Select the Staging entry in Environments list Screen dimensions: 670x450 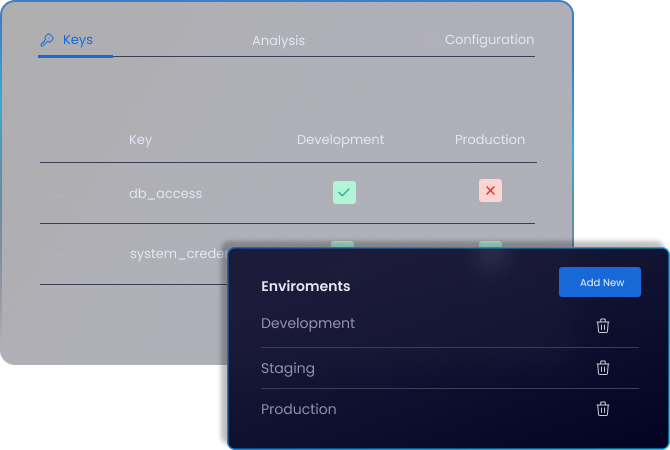pos(288,368)
